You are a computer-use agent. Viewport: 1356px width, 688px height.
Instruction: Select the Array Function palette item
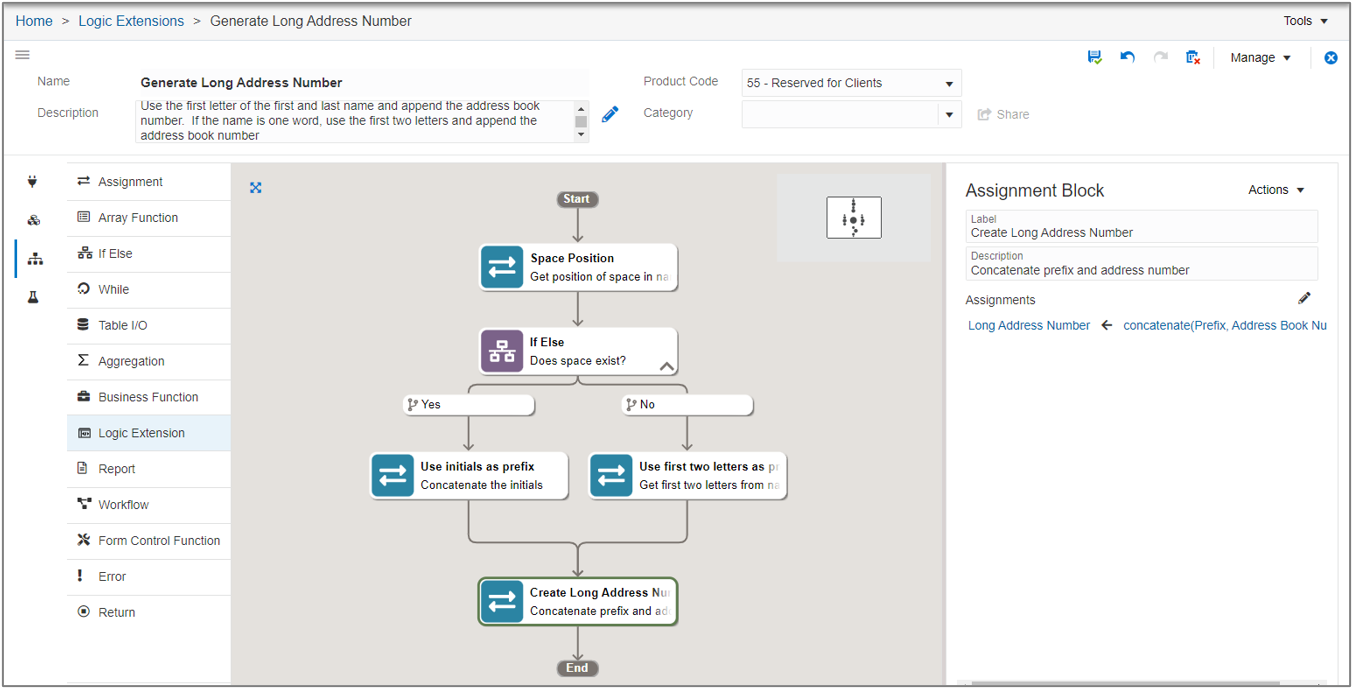tap(149, 218)
